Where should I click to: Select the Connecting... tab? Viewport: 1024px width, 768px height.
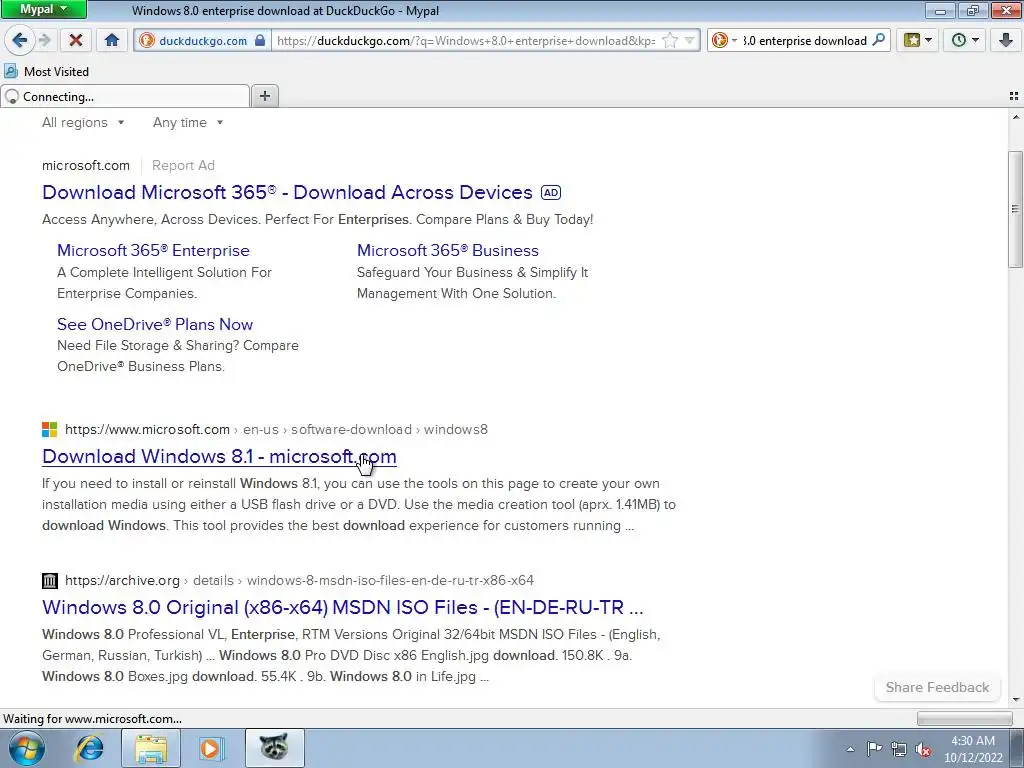(x=125, y=97)
